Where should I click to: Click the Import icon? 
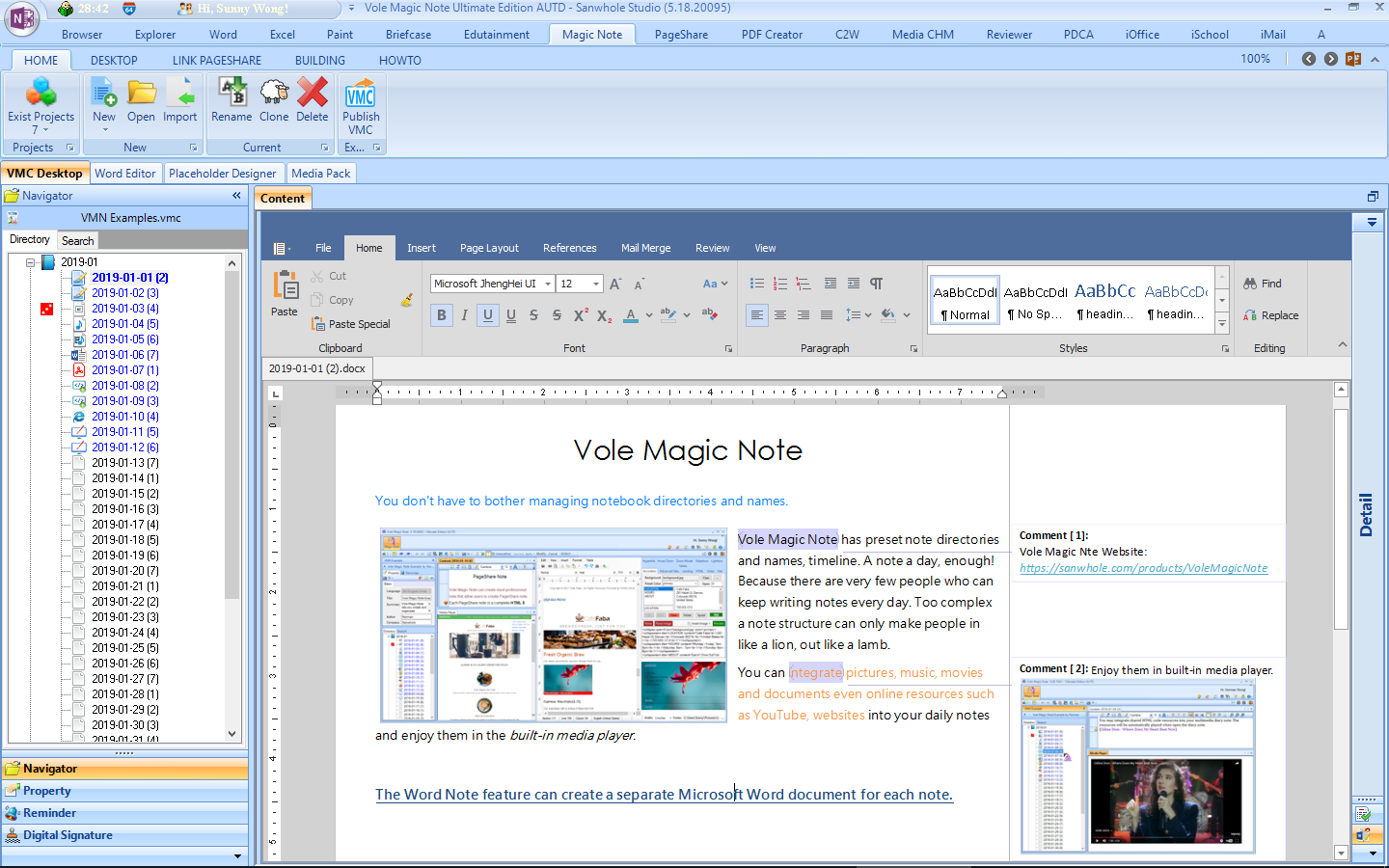(179, 94)
